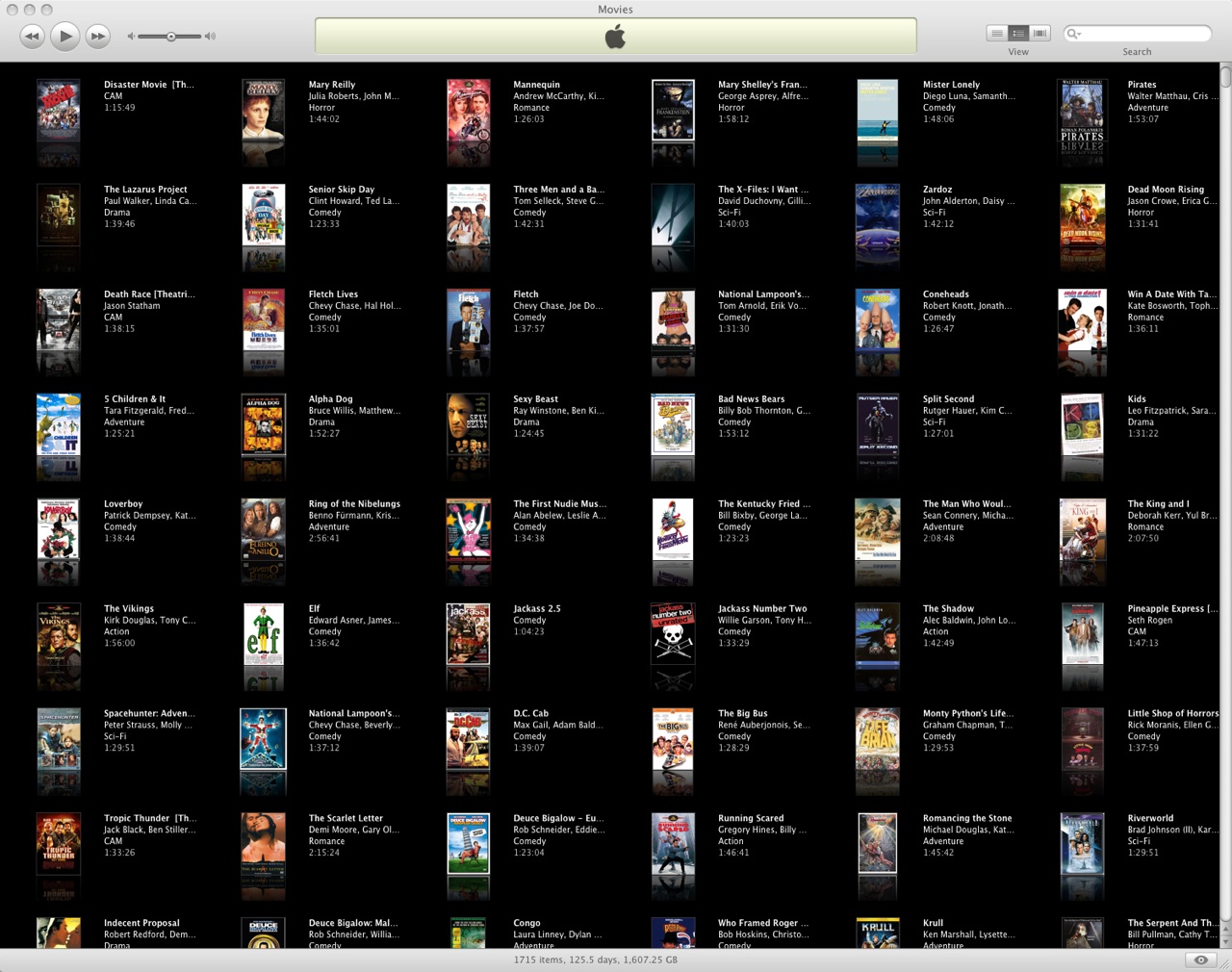Adjust the volume slider knob
This screenshot has width=1232, height=972.
coord(170,37)
